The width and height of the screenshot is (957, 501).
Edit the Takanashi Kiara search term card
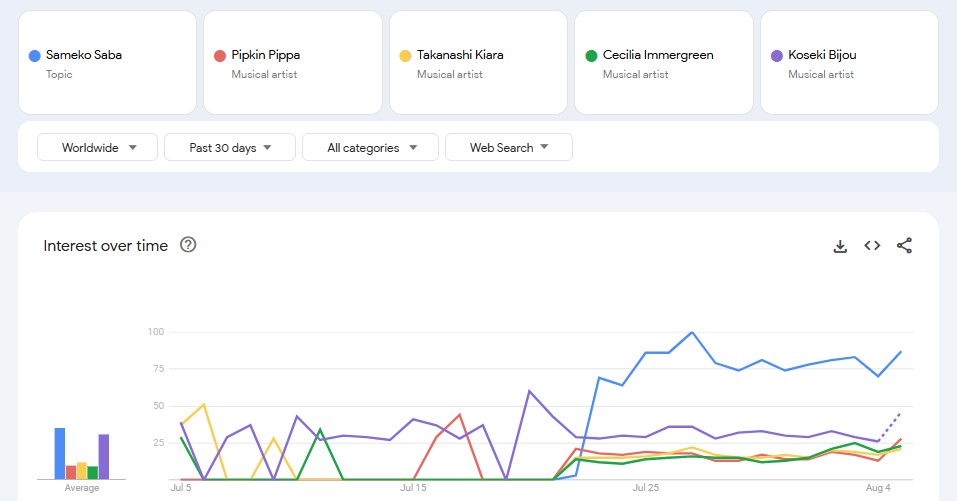click(x=478, y=63)
